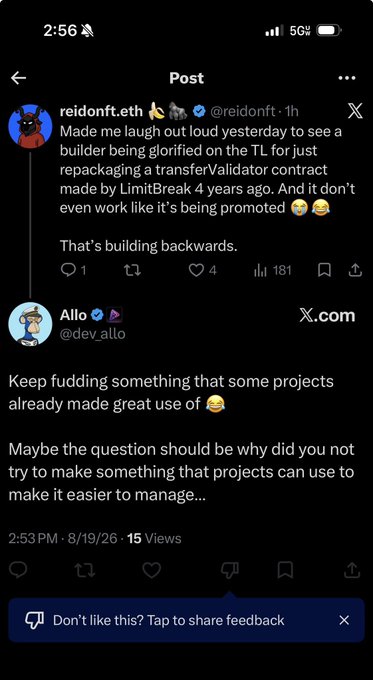Bookmark reidonft.eth's post
Screen dimensions: 373x680
tap(324, 271)
